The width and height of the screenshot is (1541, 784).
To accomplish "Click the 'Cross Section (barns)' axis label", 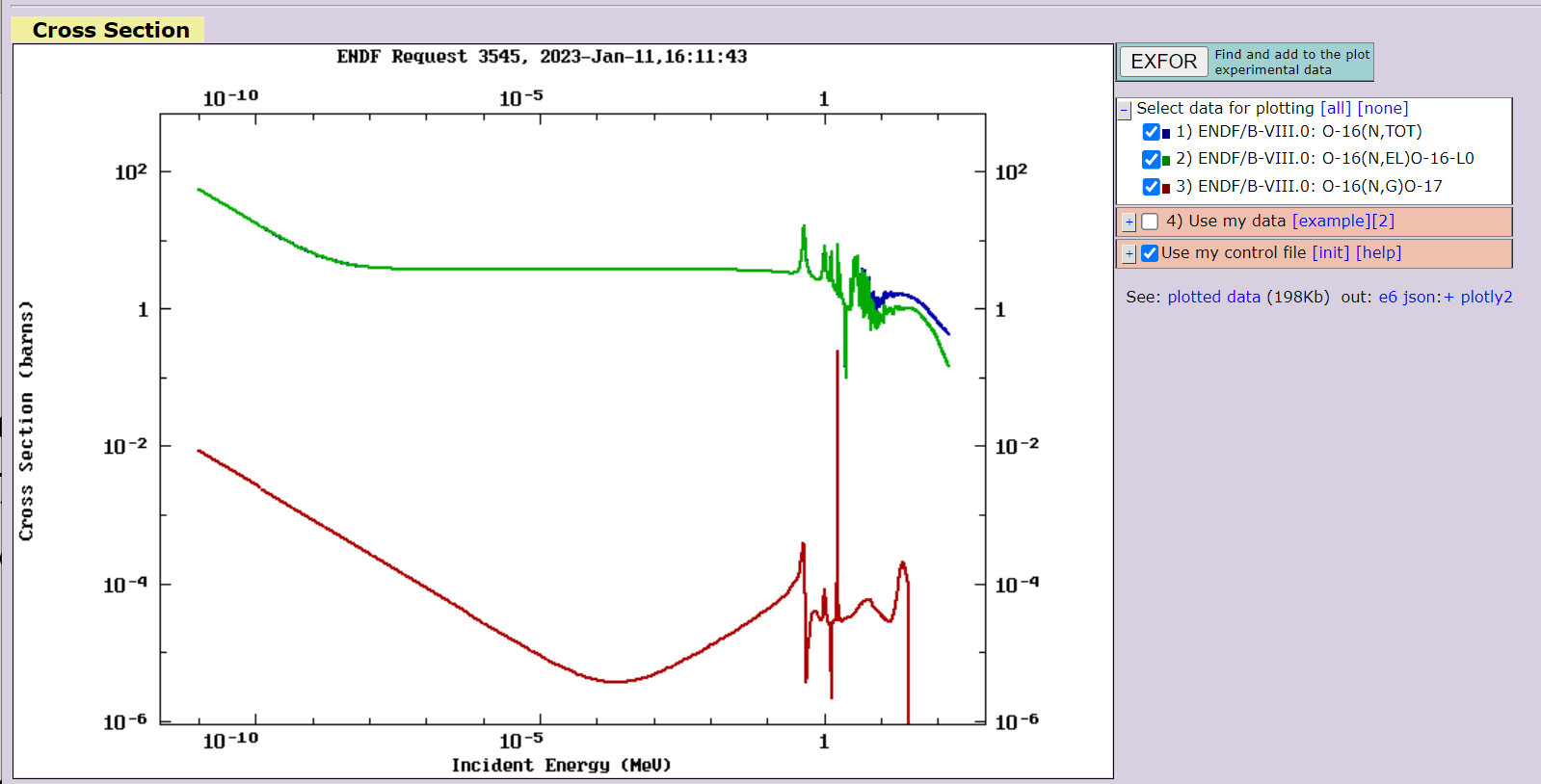I will point(26,421).
